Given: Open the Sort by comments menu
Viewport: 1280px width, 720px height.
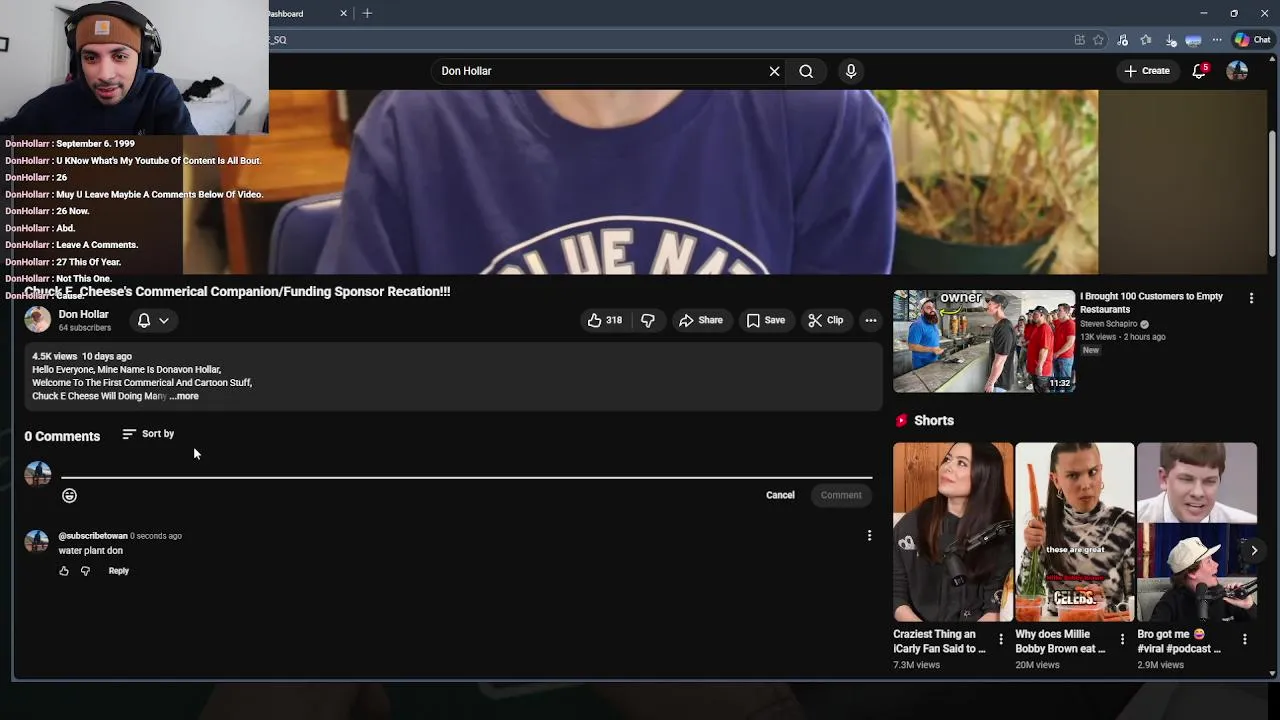Looking at the screenshot, I should click(x=148, y=434).
